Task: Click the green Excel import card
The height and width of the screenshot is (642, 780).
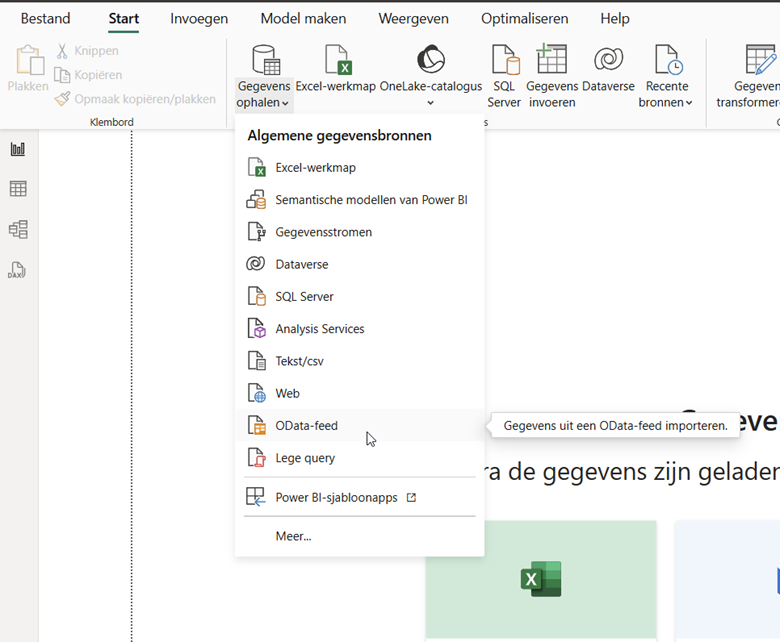Action: pos(541,579)
